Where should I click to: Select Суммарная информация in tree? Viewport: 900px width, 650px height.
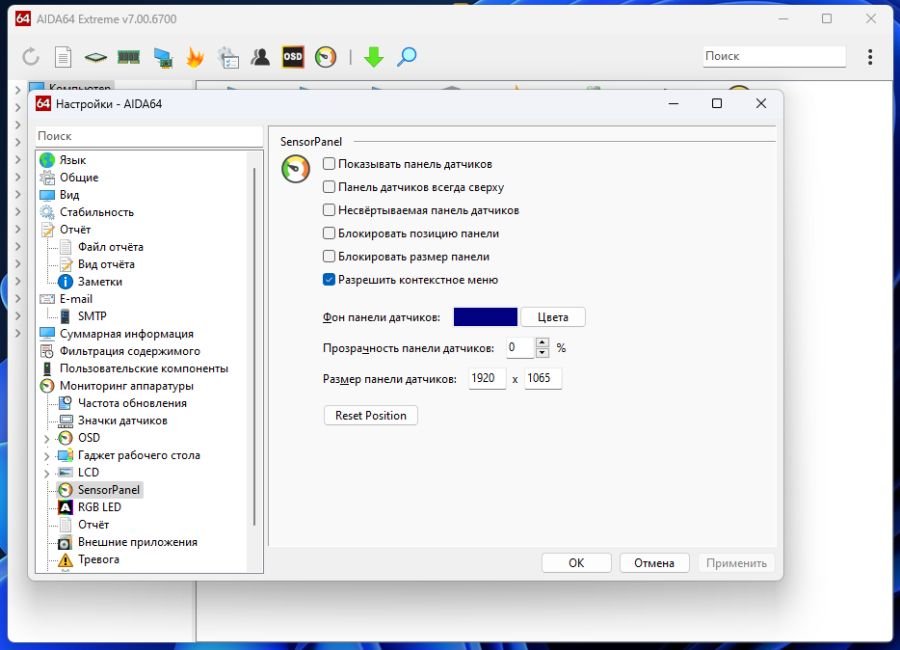pos(126,334)
